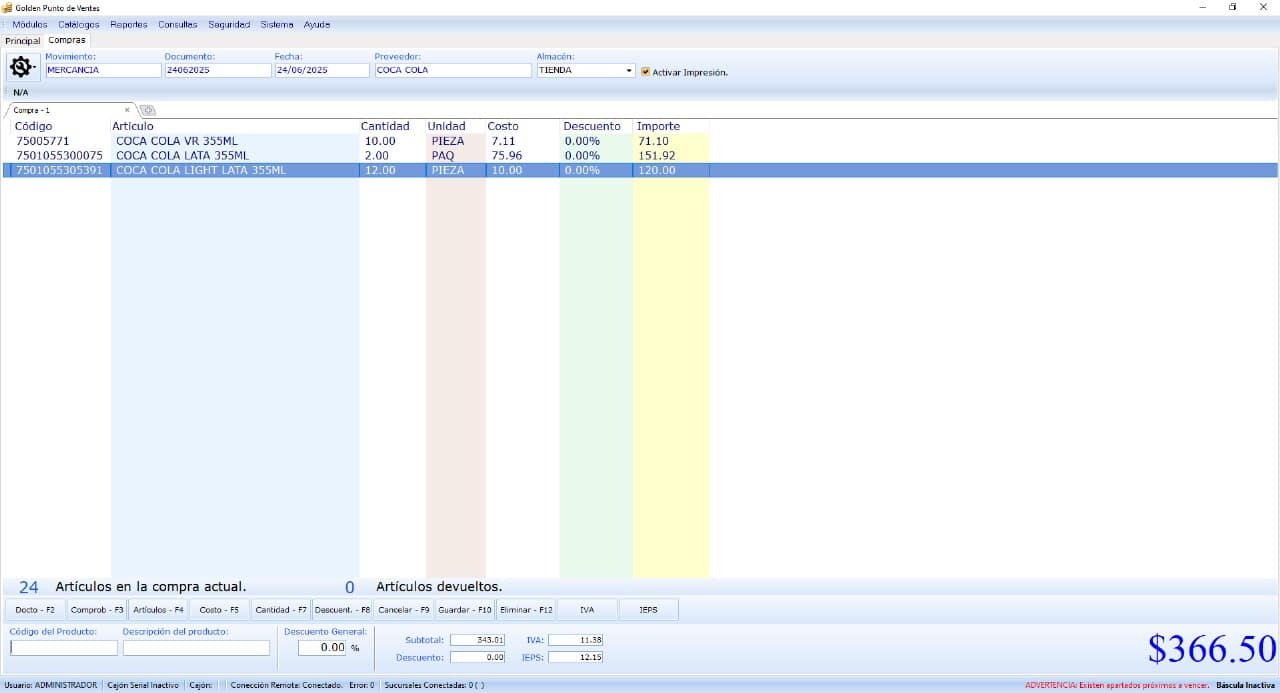Image resolution: width=1280 pixels, height=693 pixels.
Task: Click the Descuento General percentage field
Action: pos(322,647)
